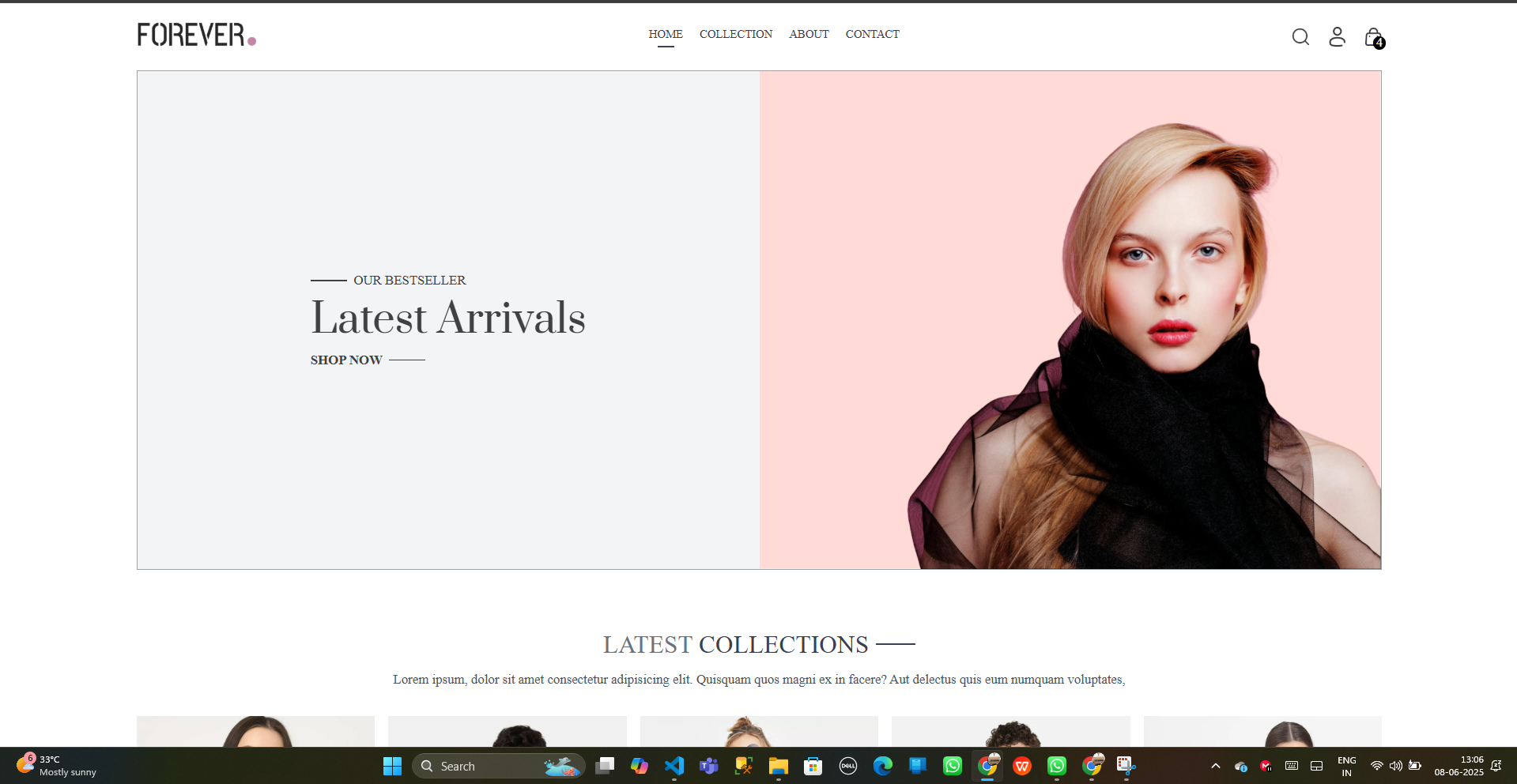
Task: Open the Microsoft Store from the taskbar
Action: [x=813, y=766]
